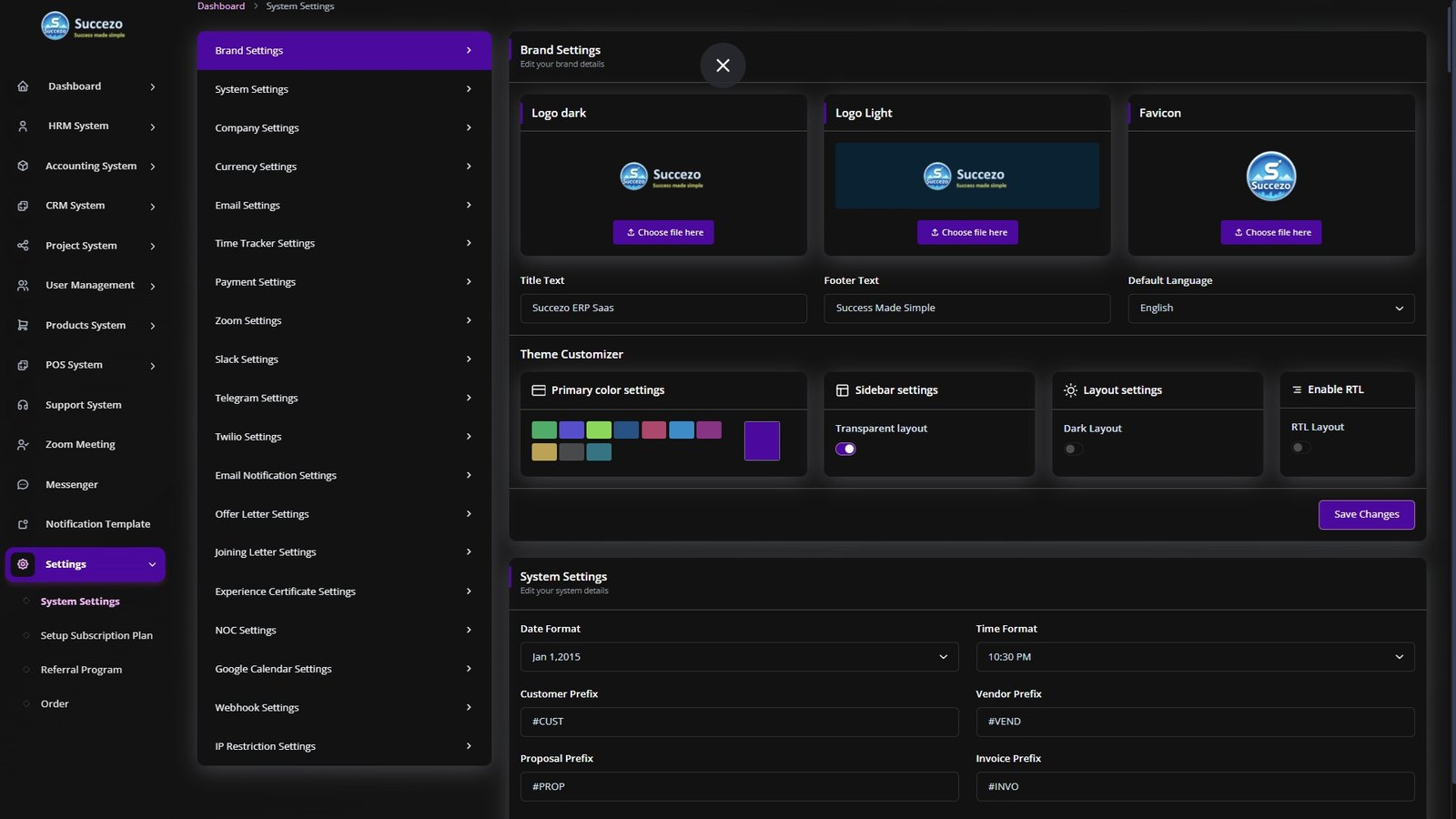The image size is (1456, 819).
Task: Click the Dashboard home icon in sidebar
Action: [23, 86]
